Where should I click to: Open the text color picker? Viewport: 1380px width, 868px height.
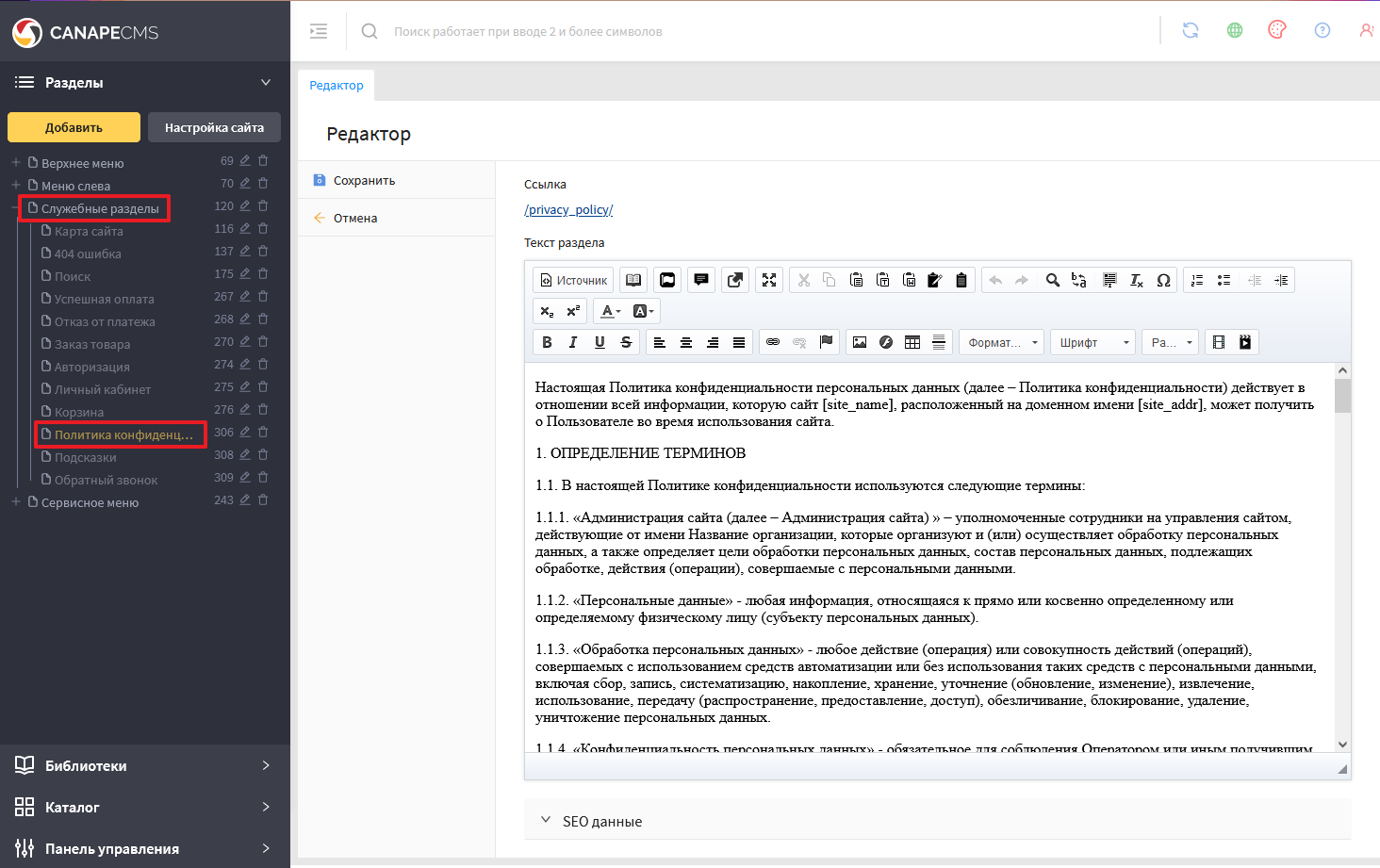coord(611,311)
